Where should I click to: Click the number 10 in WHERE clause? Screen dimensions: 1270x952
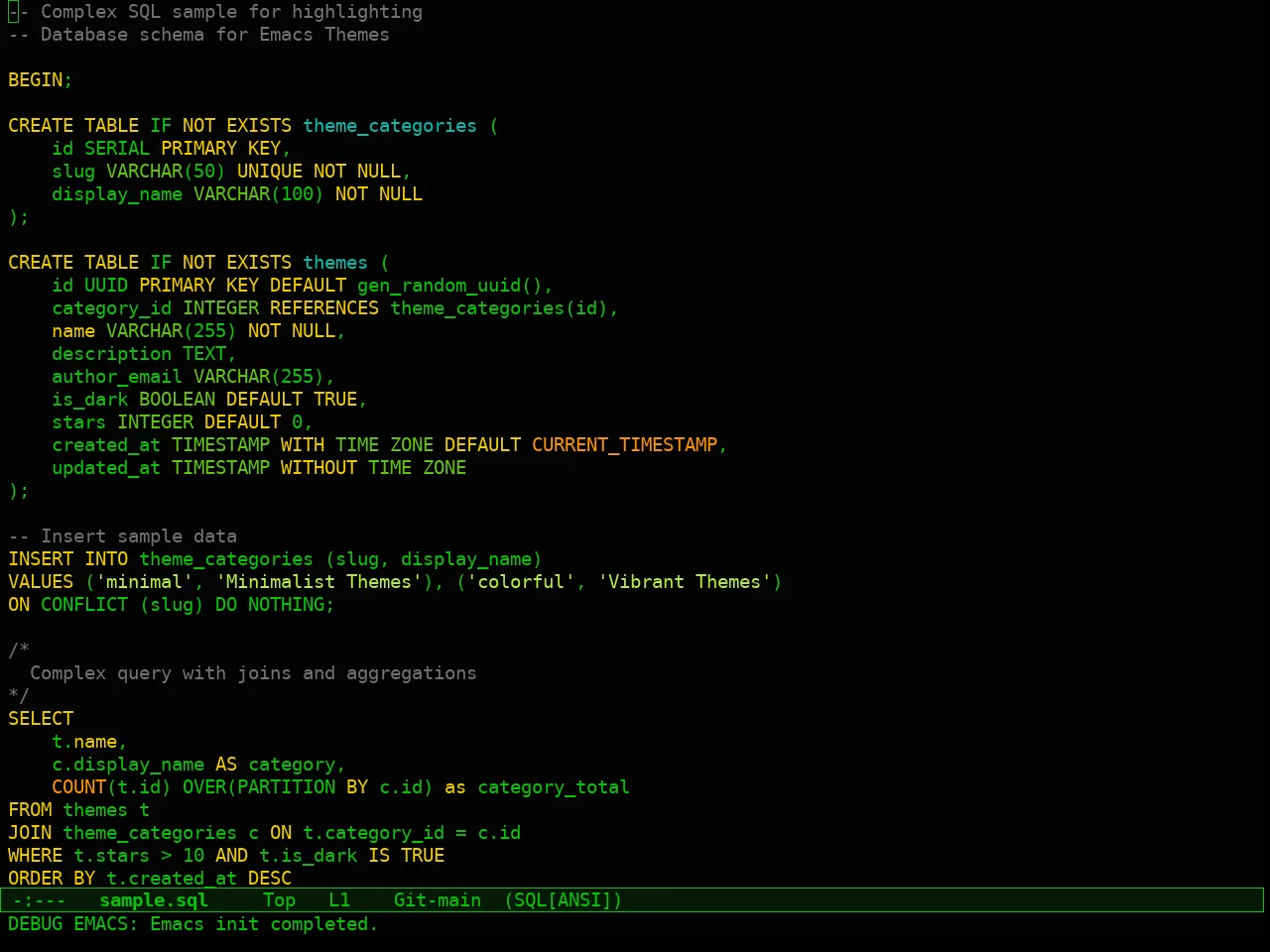(x=193, y=856)
